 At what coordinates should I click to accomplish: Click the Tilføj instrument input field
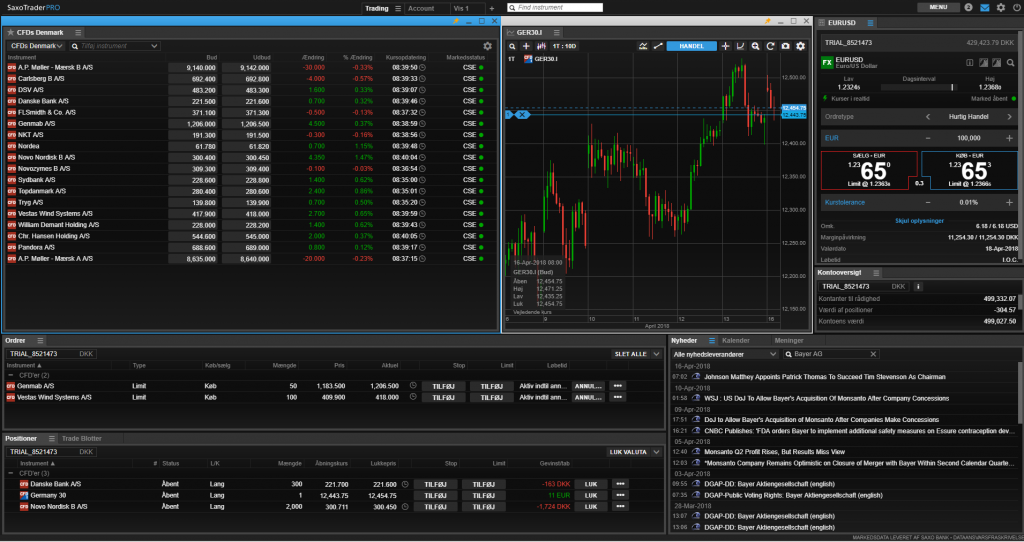tap(115, 46)
